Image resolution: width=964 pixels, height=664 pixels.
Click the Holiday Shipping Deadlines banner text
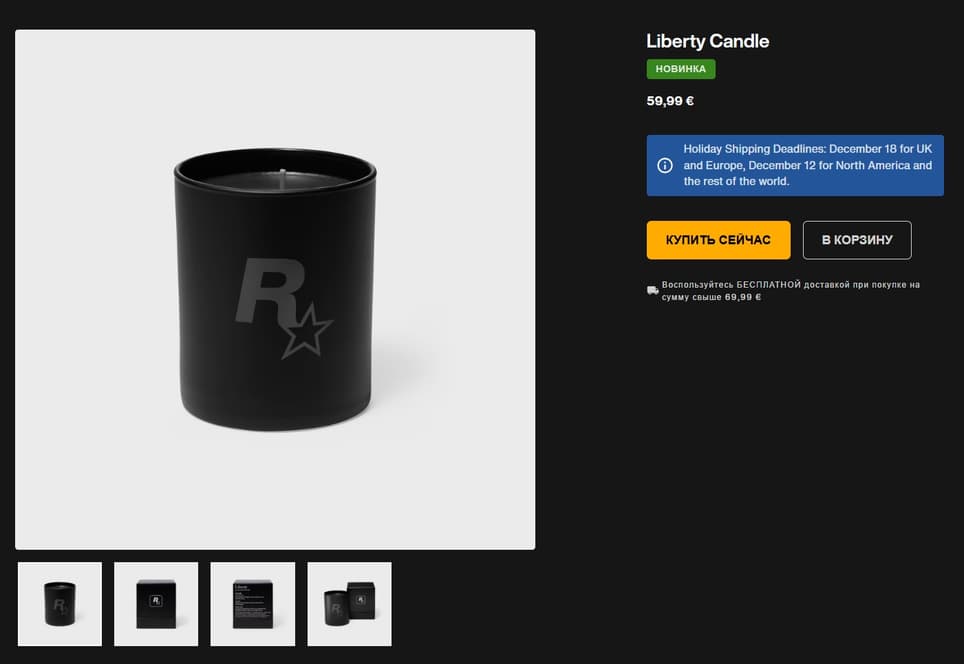click(808, 165)
